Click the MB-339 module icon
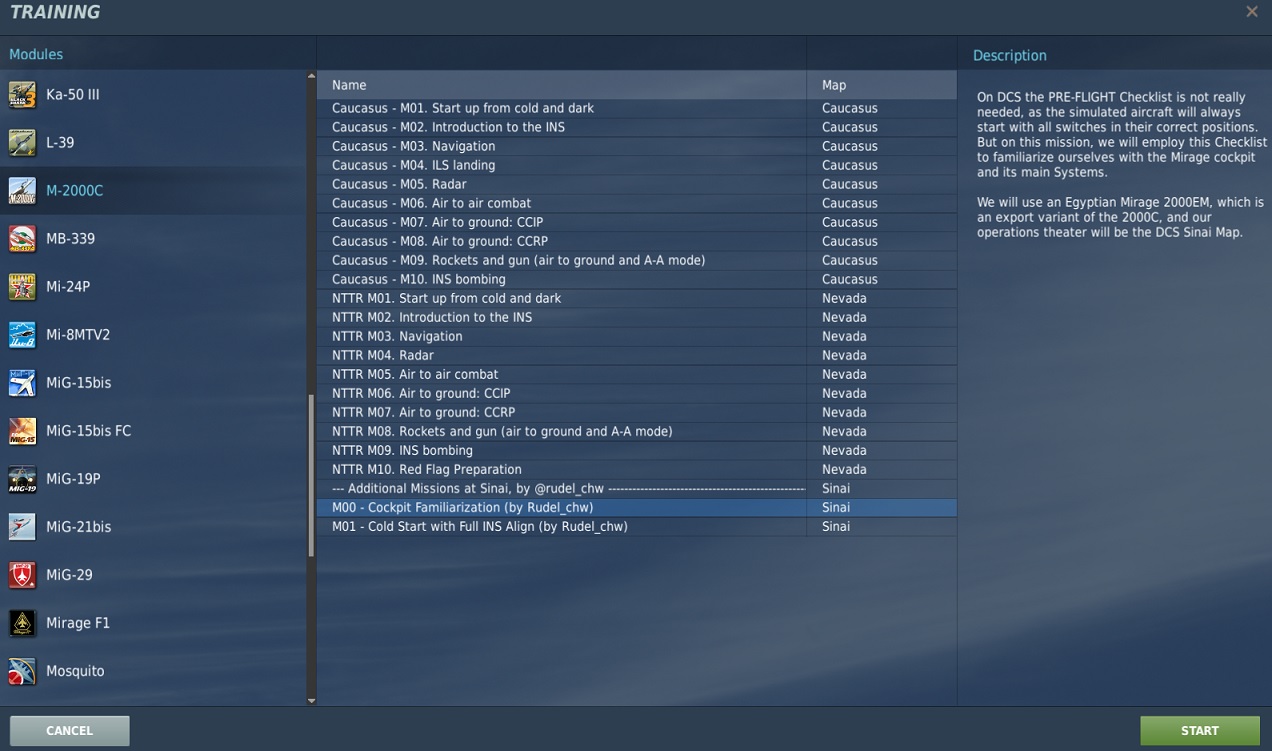This screenshot has width=1272, height=751. pyautogui.click(x=22, y=239)
